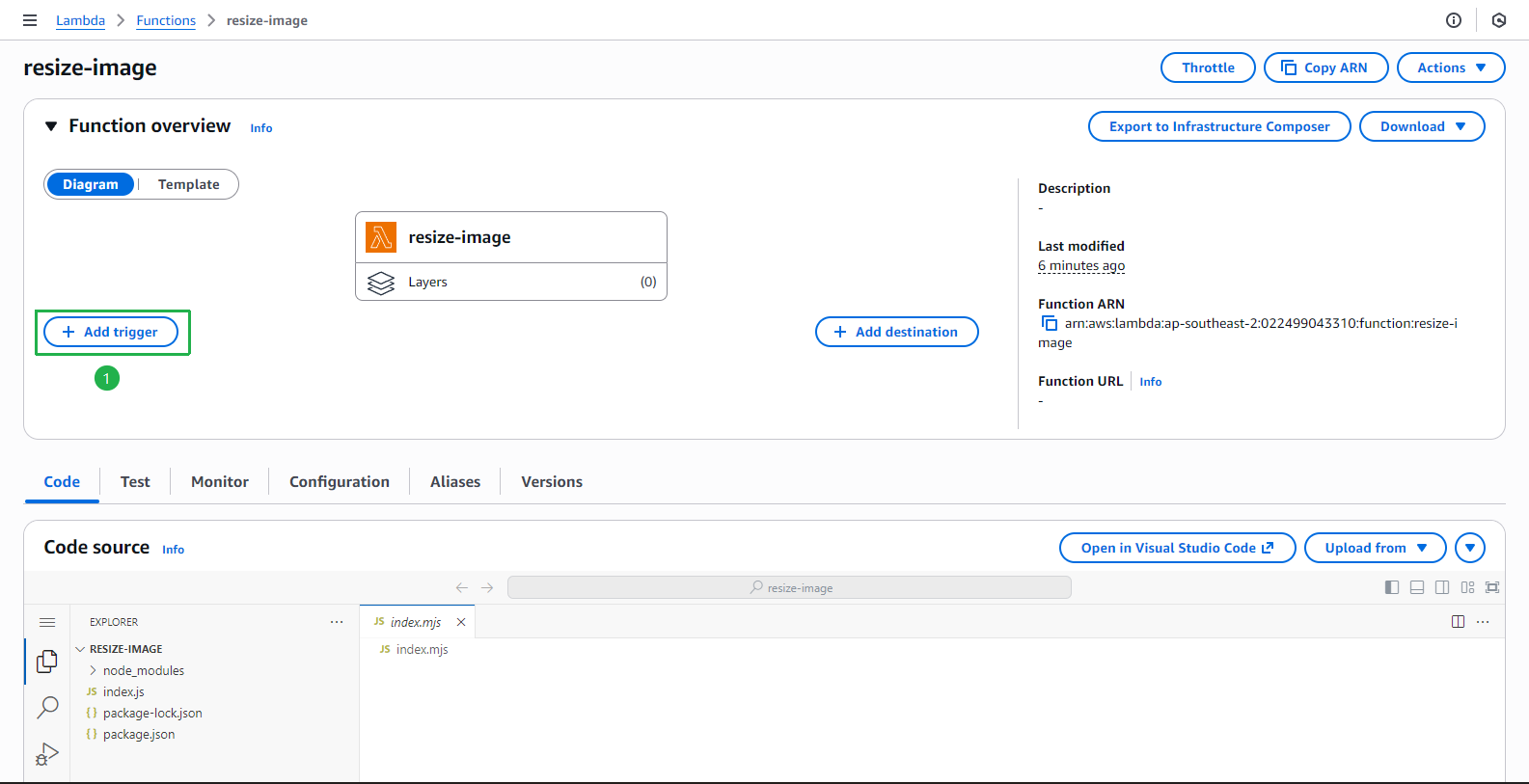Open the AWS console navigation hamburger menu

click(x=30, y=20)
